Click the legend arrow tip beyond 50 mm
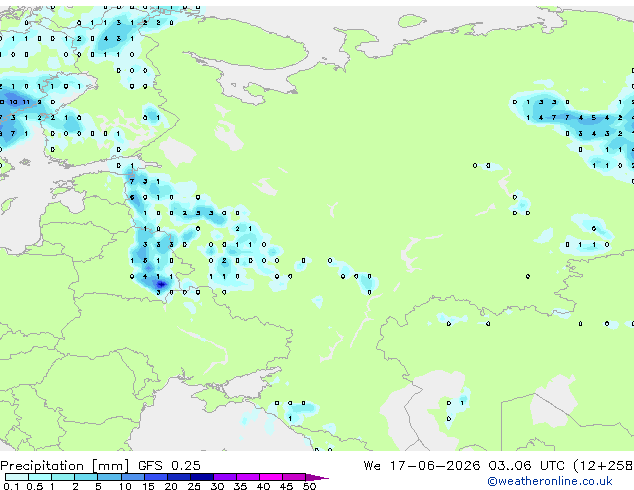The height and width of the screenshot is (490, 634). point(317,477)
